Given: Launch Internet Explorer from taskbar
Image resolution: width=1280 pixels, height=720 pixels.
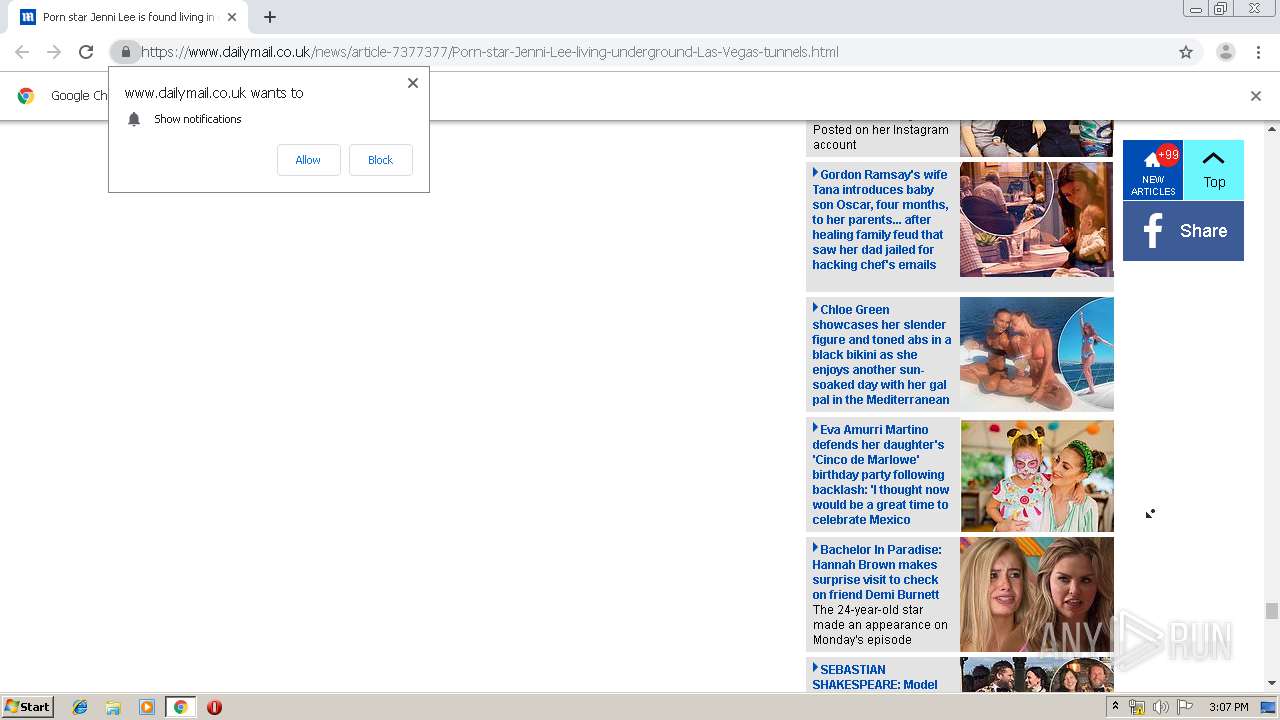Looking at the screenshot, I should [x=80, y=707].
